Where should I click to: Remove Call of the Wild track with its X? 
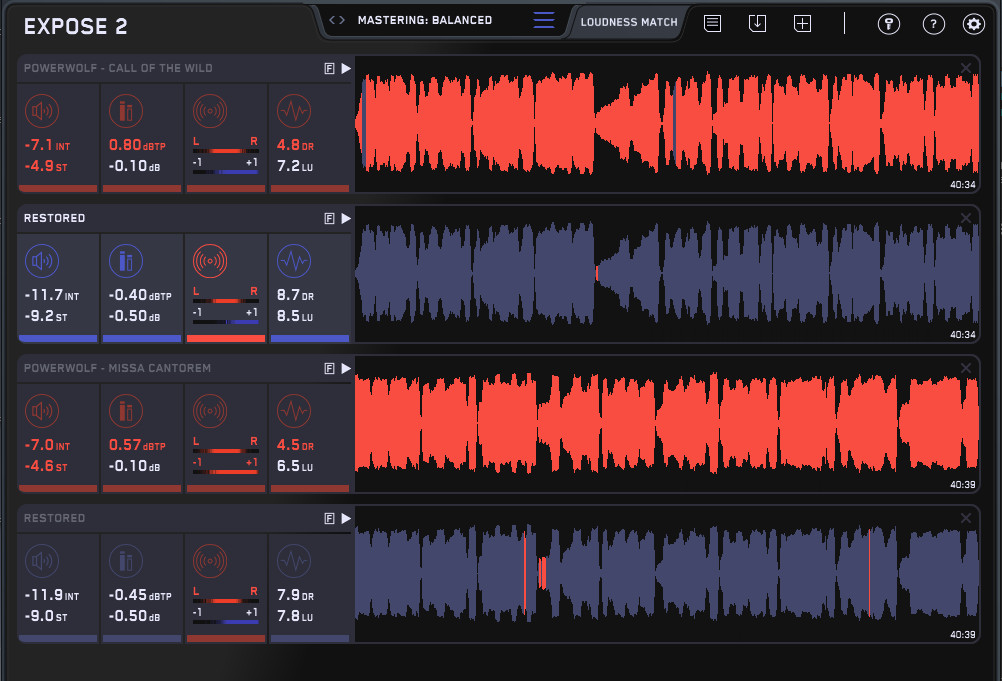tap(966, 68)
